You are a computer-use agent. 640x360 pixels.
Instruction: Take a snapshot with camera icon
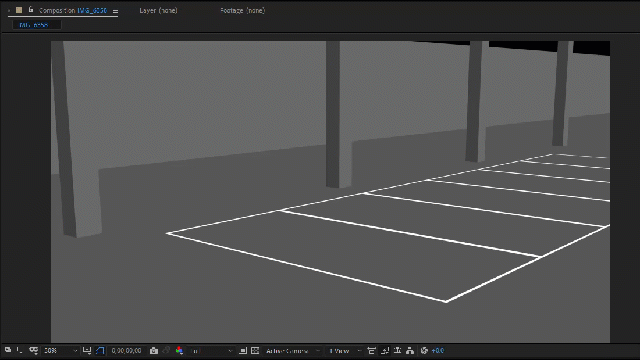click(x=154, y=351)
